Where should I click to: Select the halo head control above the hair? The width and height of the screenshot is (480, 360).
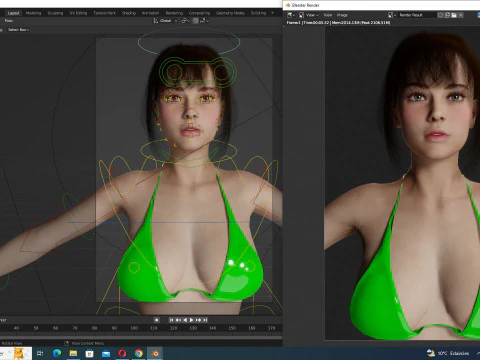pyautogui.click(x=189, y=42)
